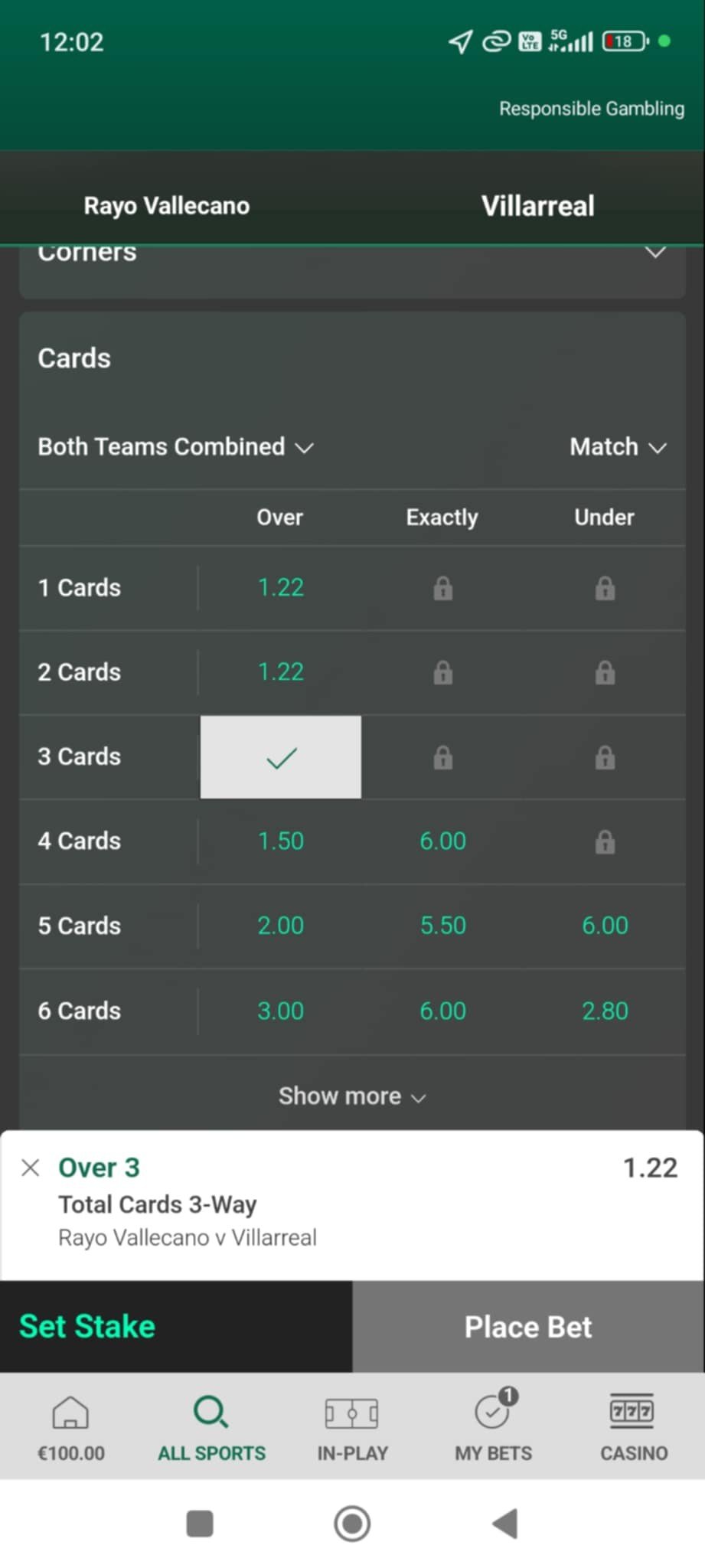Tap the Android back triangle icon

tap(505, 1523)
